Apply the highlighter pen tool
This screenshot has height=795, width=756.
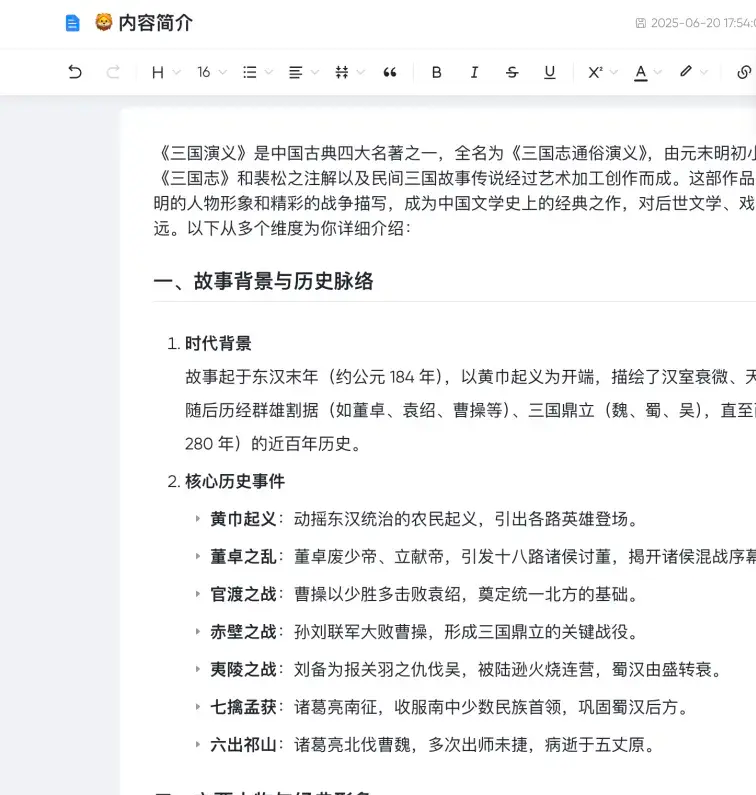click(x=686, y=71)
